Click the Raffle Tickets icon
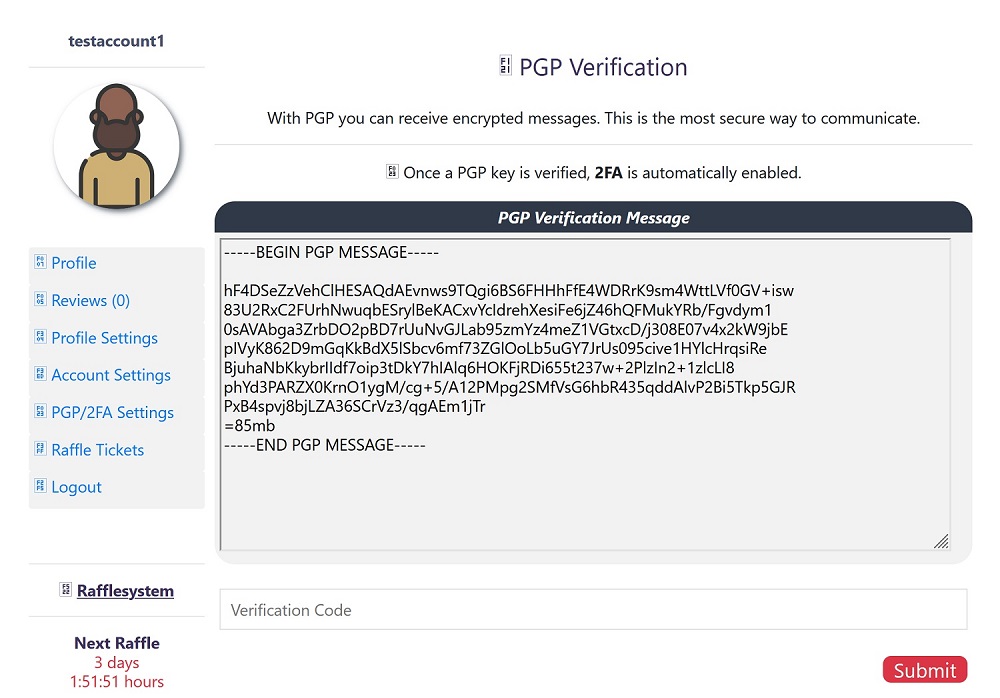This screenshot has width=1000, height=698. 38,449
